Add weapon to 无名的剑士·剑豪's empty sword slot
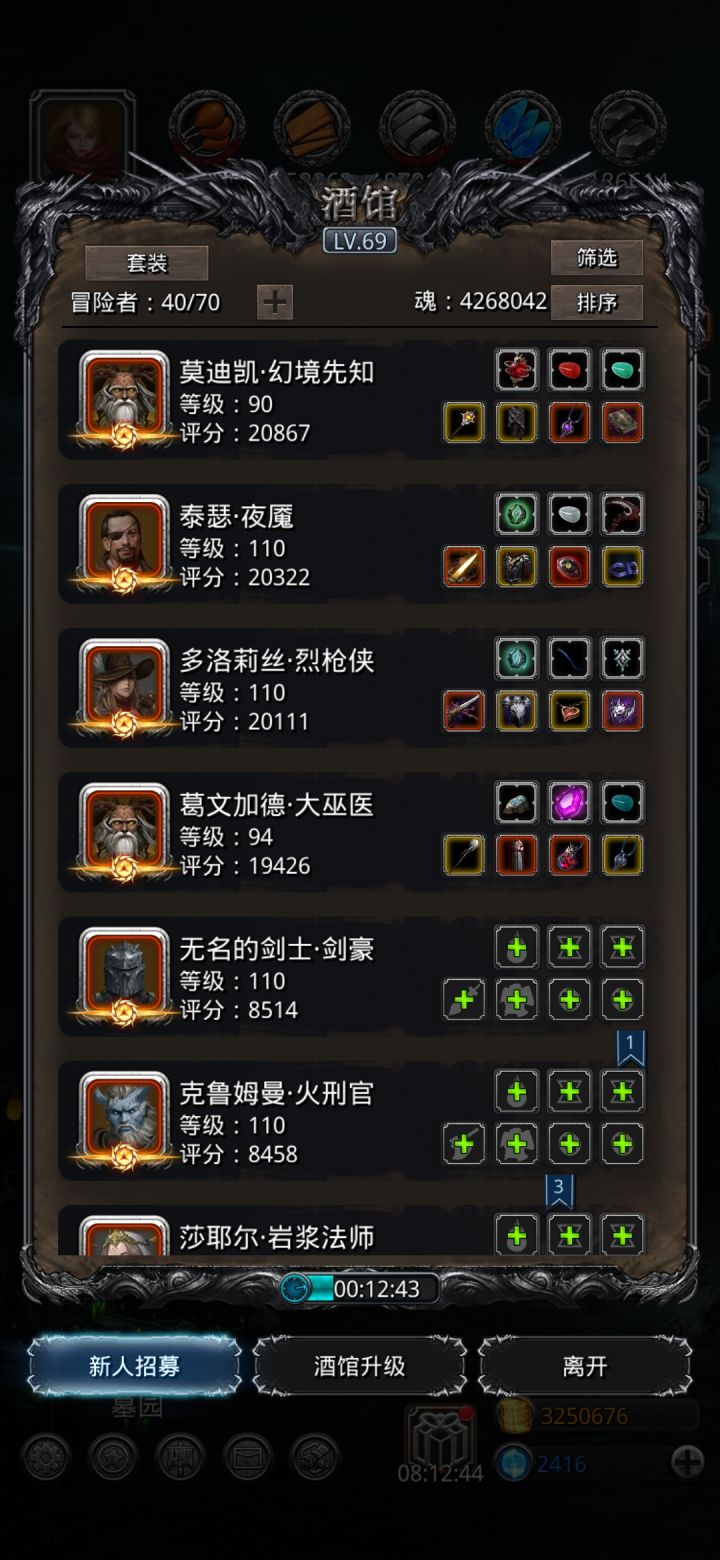Viewport: 720px width, 1560px height. 464,999
